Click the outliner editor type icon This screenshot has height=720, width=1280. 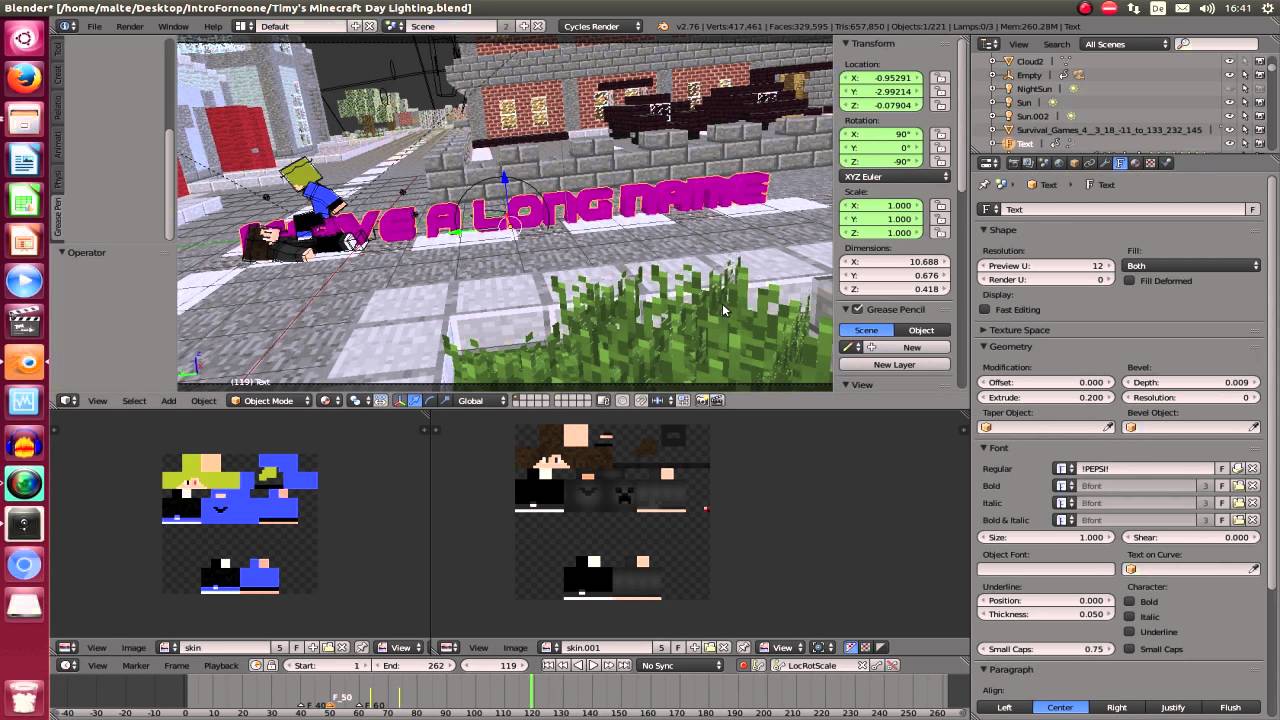988,44
